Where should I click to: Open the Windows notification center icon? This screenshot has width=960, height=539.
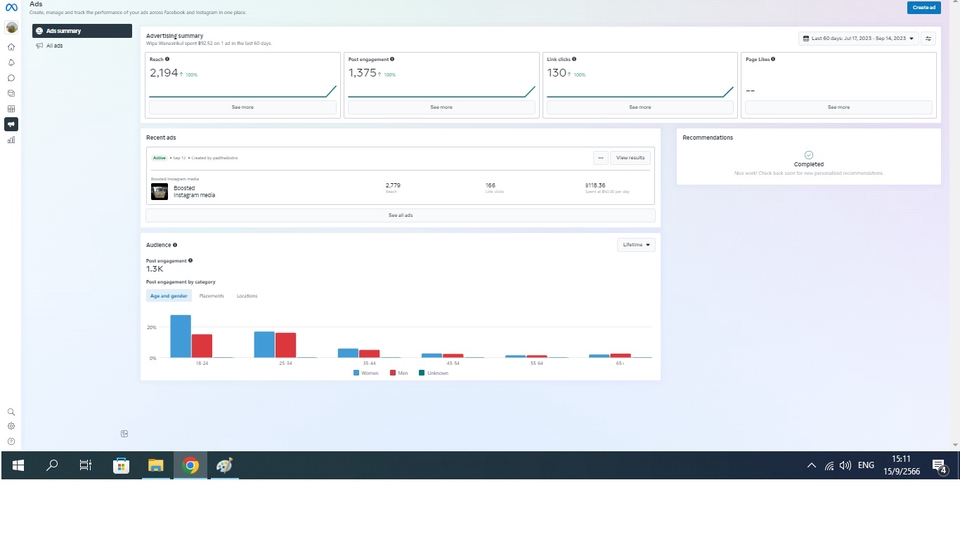tap(939, 467)
